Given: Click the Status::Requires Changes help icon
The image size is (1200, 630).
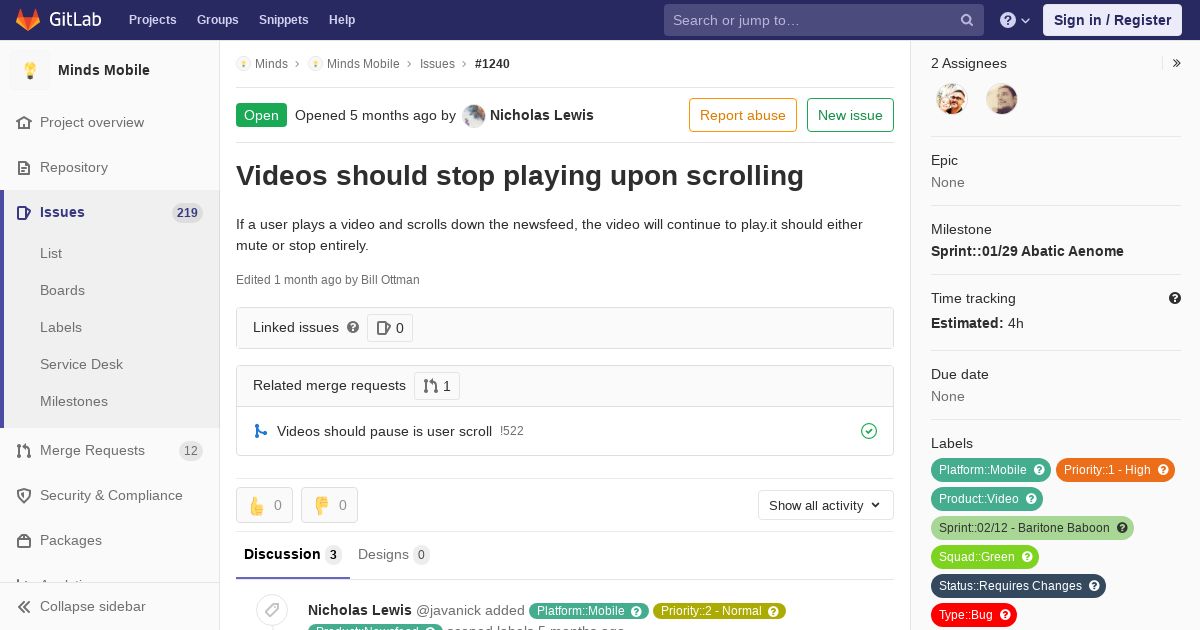Looking at the screenshot, I should 1094,586.
